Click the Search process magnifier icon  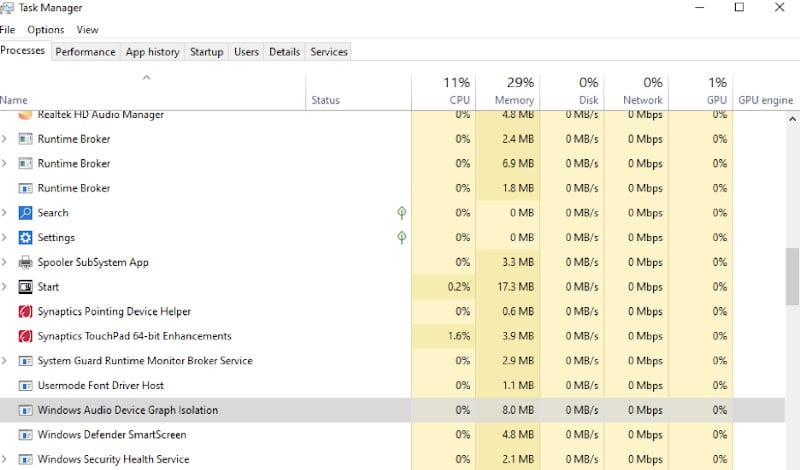click(x=25, y=213)
